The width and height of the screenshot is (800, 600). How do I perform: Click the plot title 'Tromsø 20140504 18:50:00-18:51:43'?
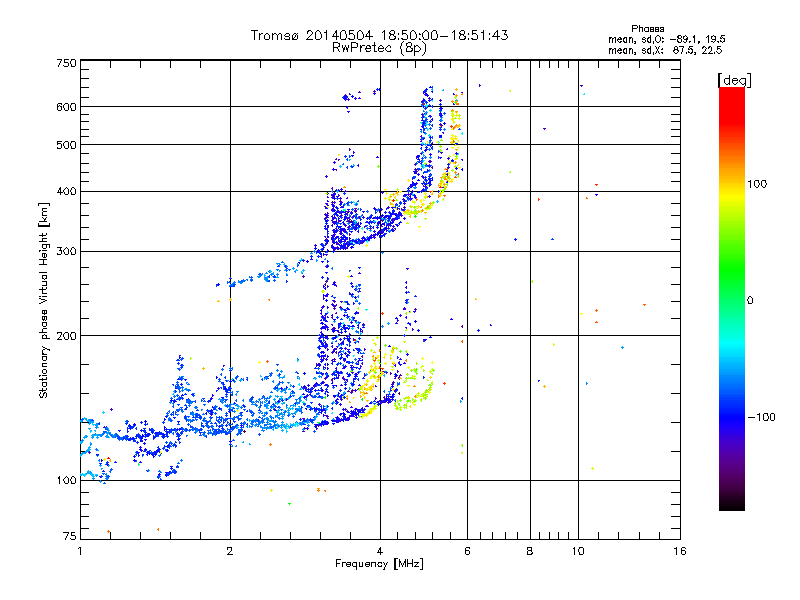(x=380, y=35)
